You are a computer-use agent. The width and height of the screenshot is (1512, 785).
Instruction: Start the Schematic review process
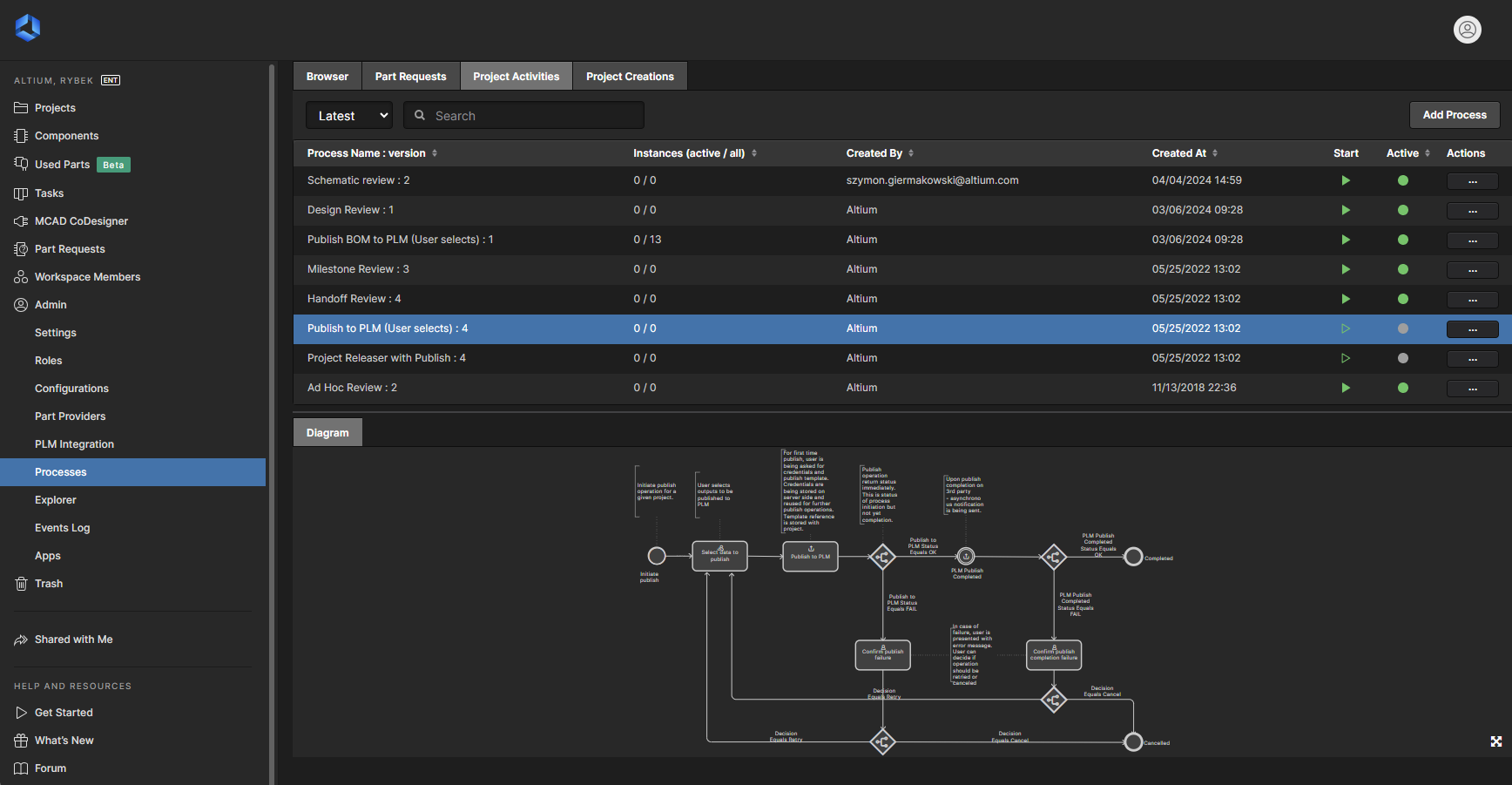pos(1346,180)
